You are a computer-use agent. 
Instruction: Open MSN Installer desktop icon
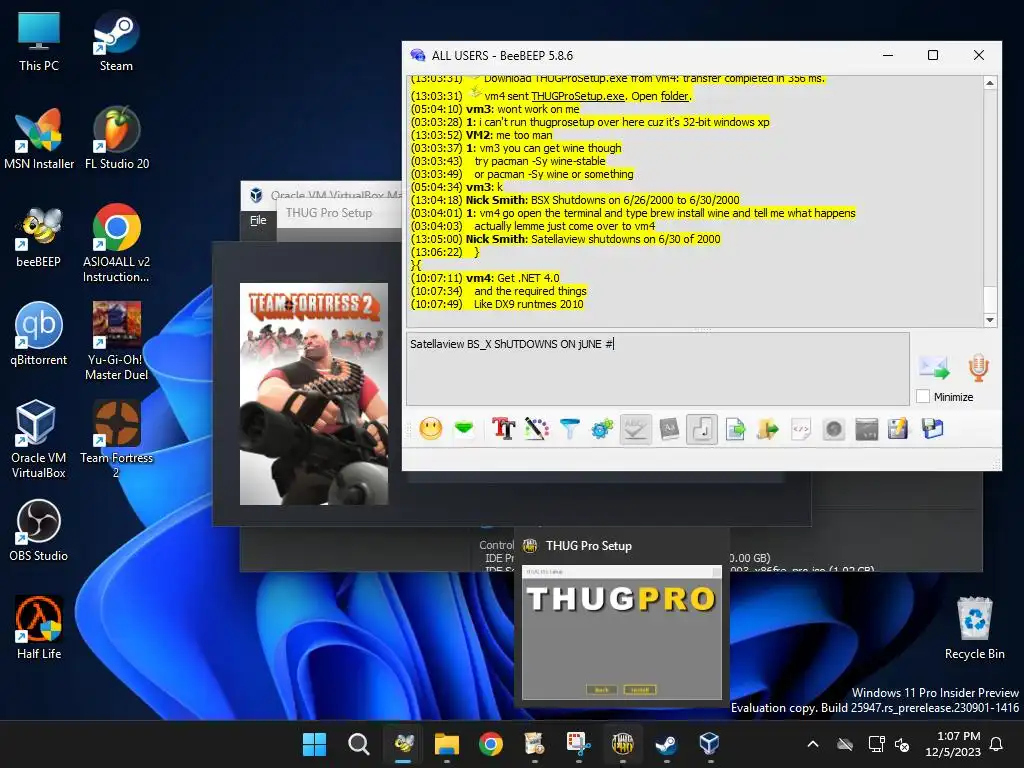coord(39,139)
